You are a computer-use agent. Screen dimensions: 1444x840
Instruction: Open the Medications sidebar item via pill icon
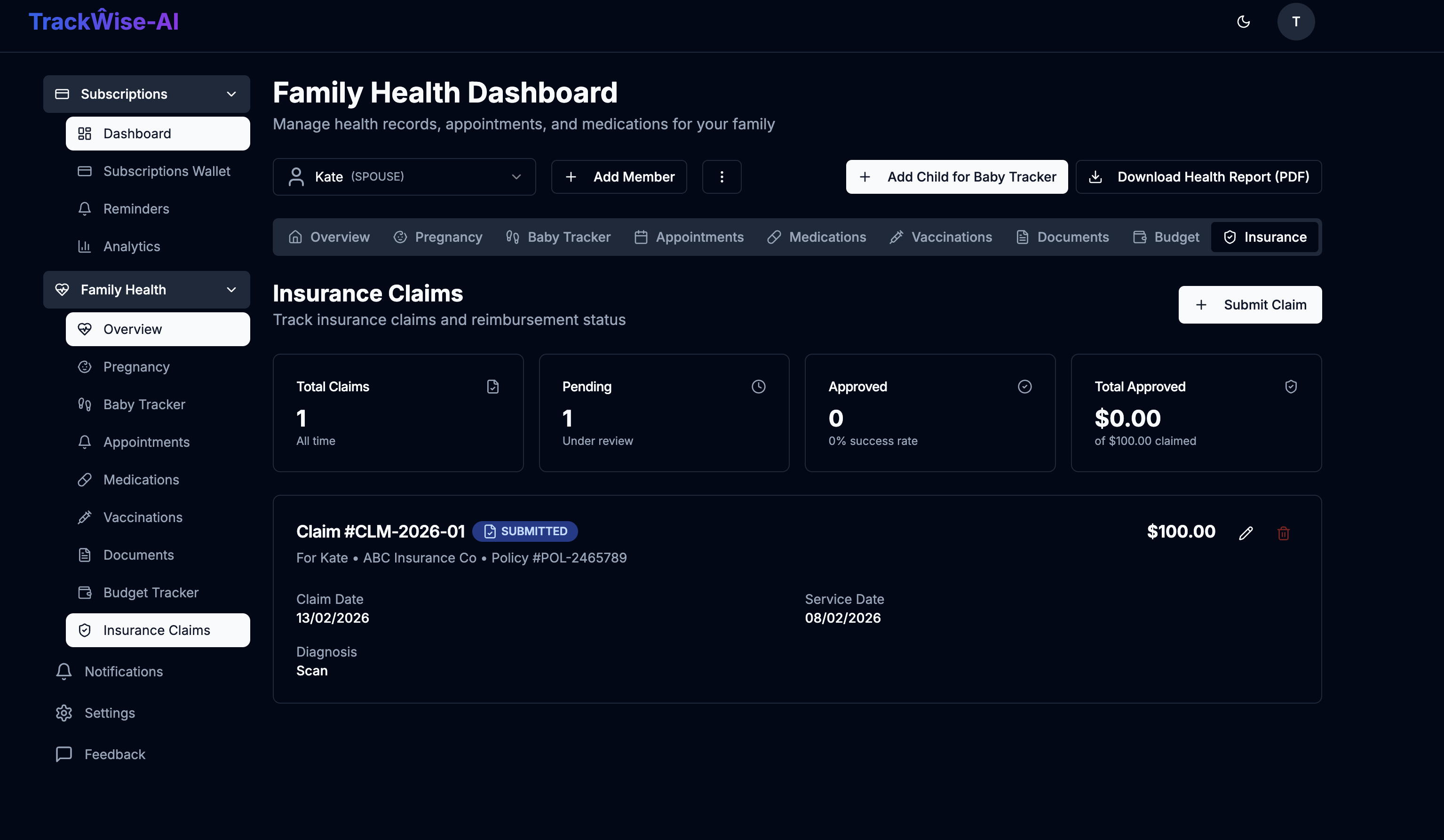[85, 480]
